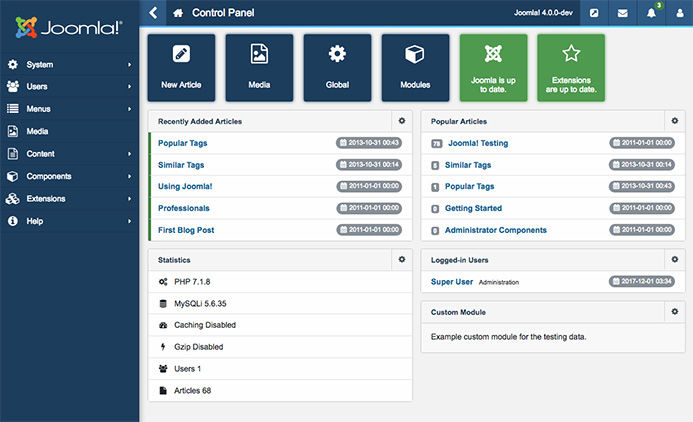Open Popular Articles module gear menu
Viewport: 693px width, 422px height.
click(674, 120)
